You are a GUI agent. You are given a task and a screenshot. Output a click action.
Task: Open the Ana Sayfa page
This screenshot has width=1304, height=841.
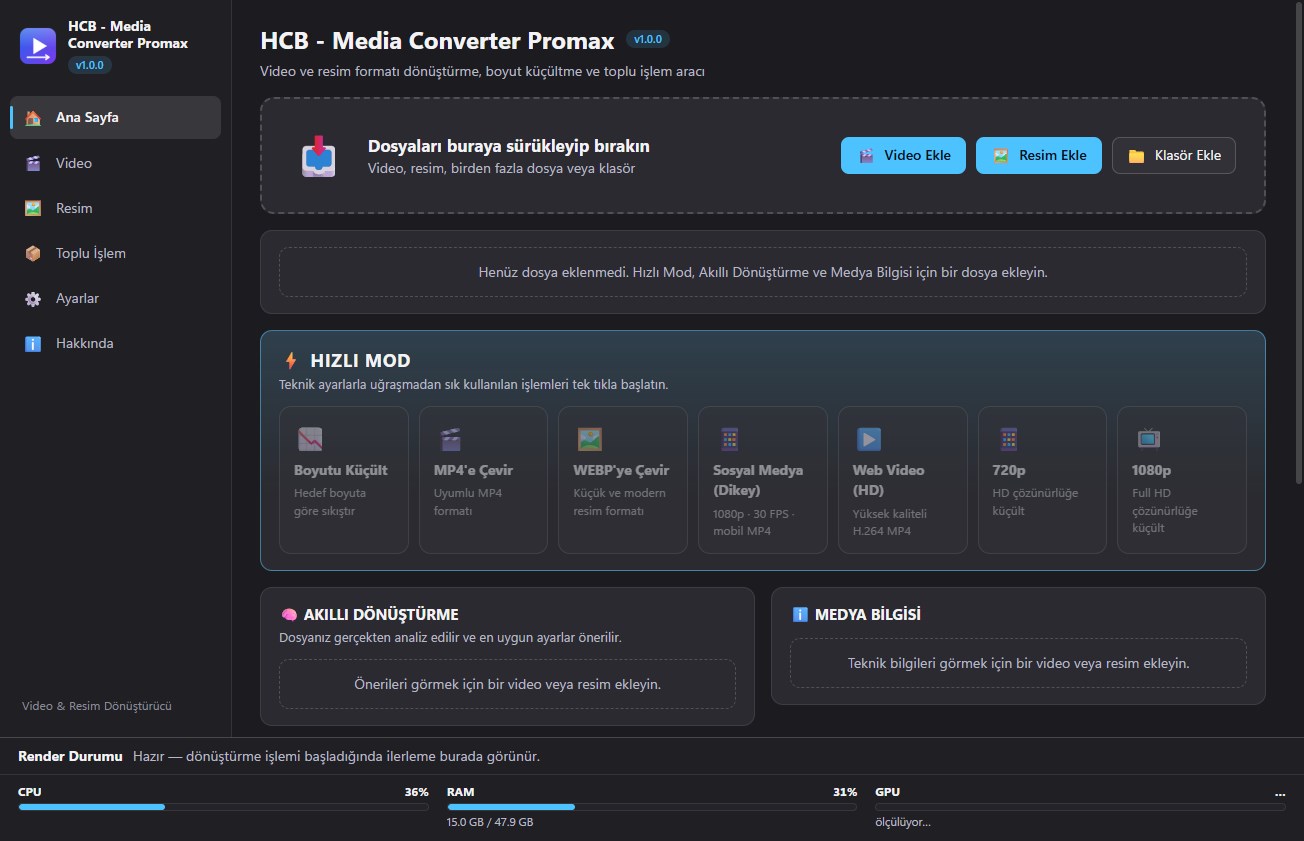tap(115, 118)
